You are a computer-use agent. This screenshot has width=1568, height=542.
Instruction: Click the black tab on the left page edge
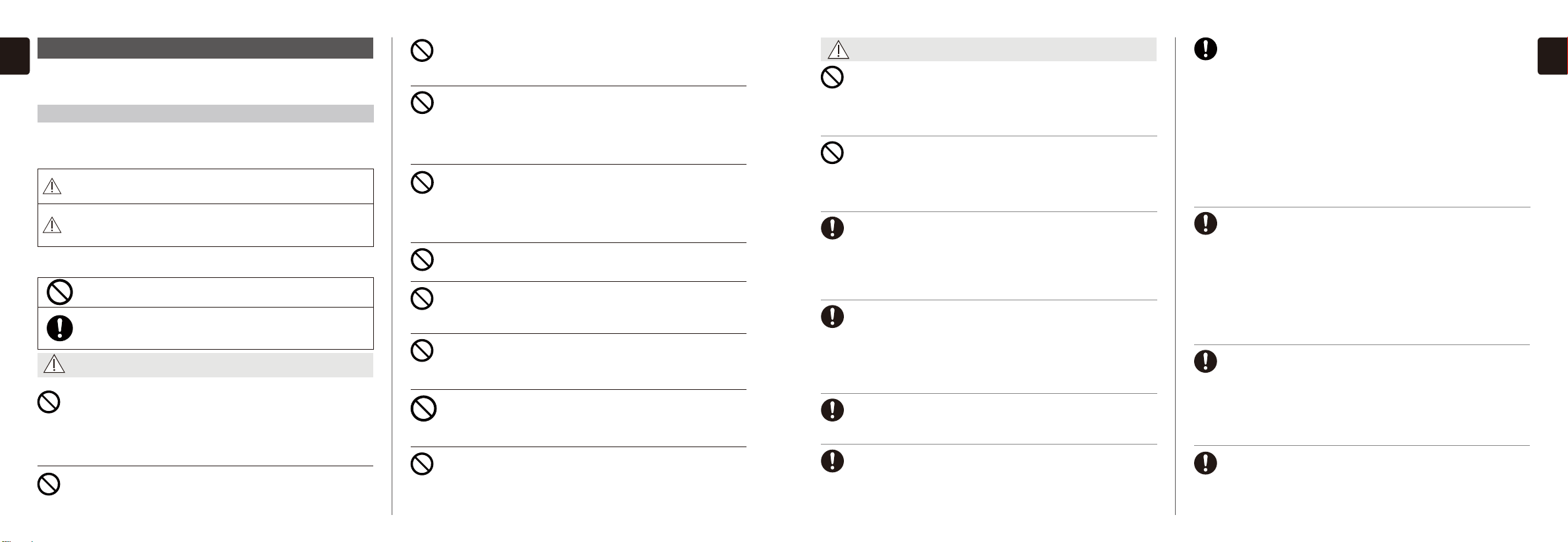click(14, 56)
